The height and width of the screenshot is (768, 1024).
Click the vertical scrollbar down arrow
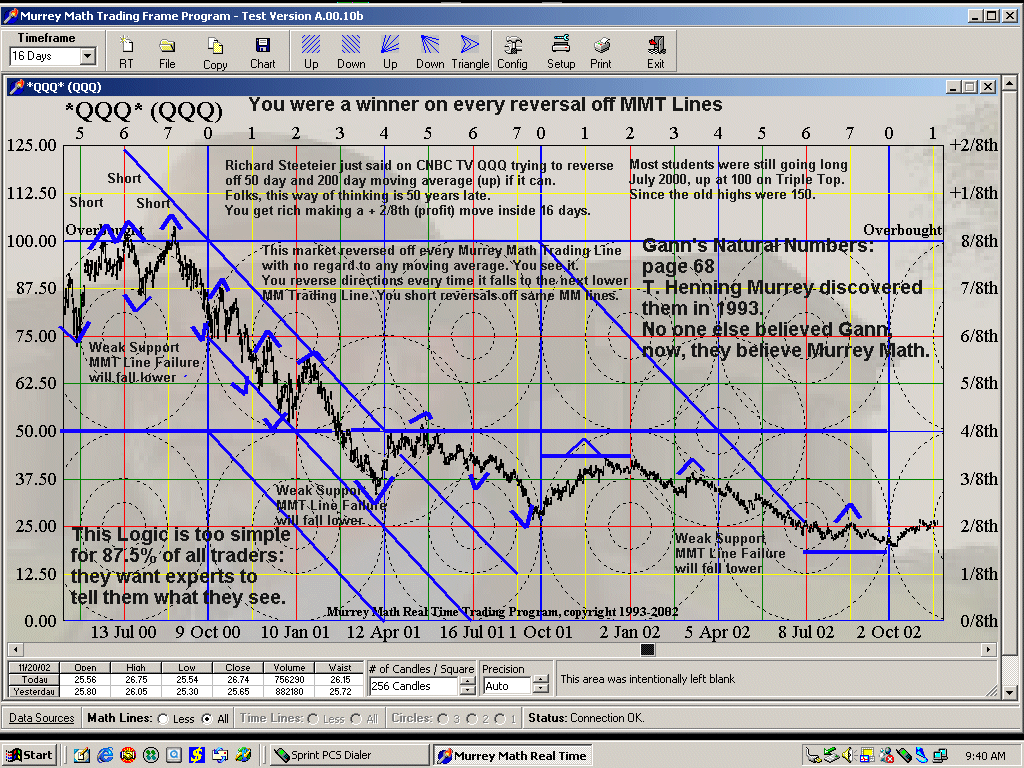click(1010, 693)
